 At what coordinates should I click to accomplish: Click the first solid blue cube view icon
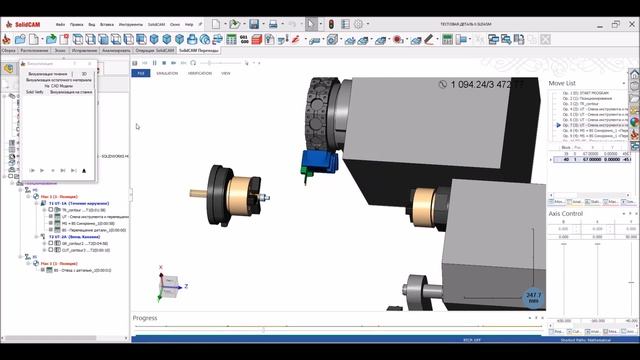(154, 39)
